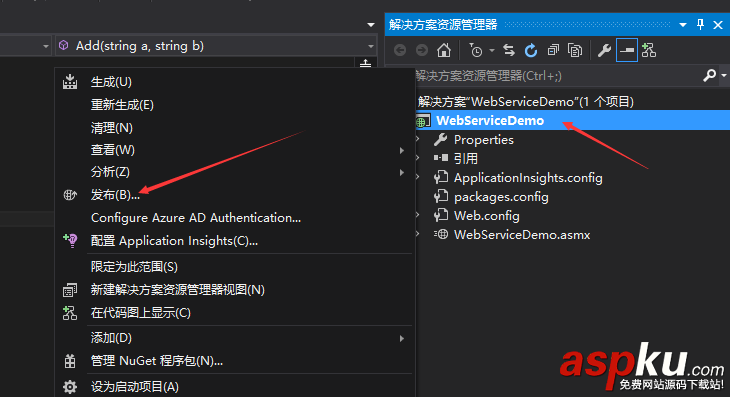The image size is (730, 397).
Task: Open 查看(W) submenu
Action: tap(235, 150)
